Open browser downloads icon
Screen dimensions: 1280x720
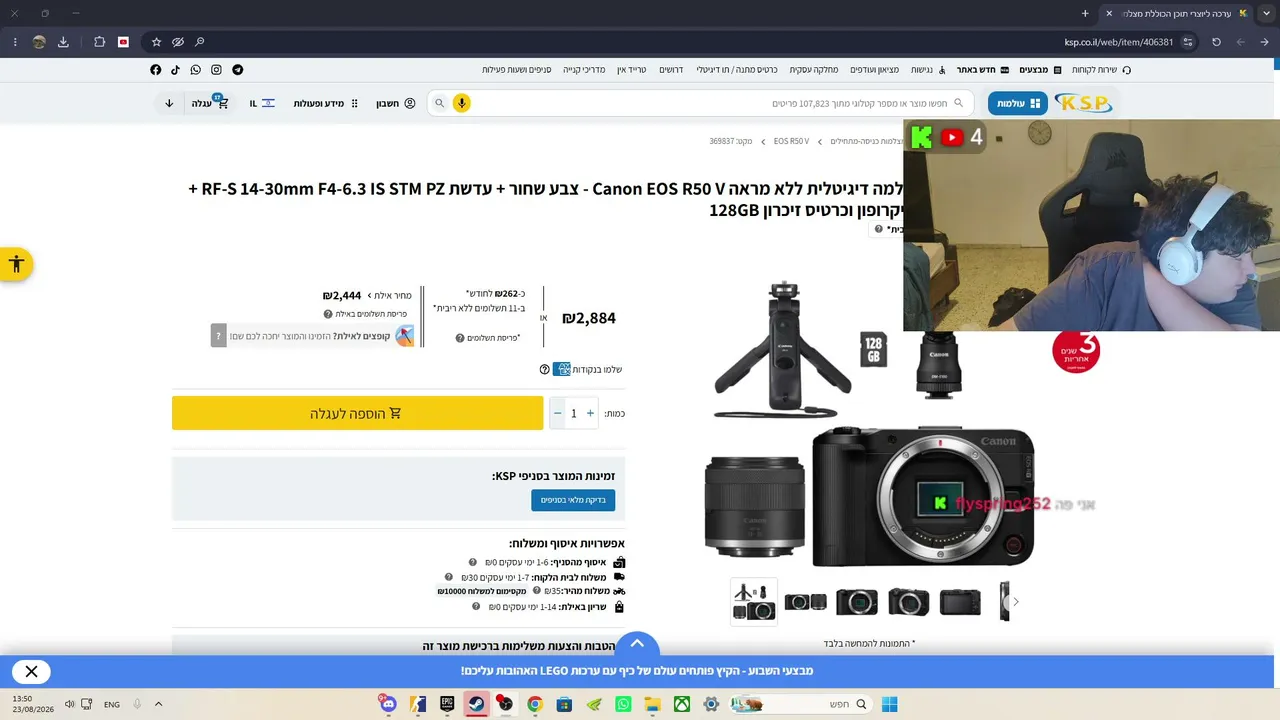[63, 42]
